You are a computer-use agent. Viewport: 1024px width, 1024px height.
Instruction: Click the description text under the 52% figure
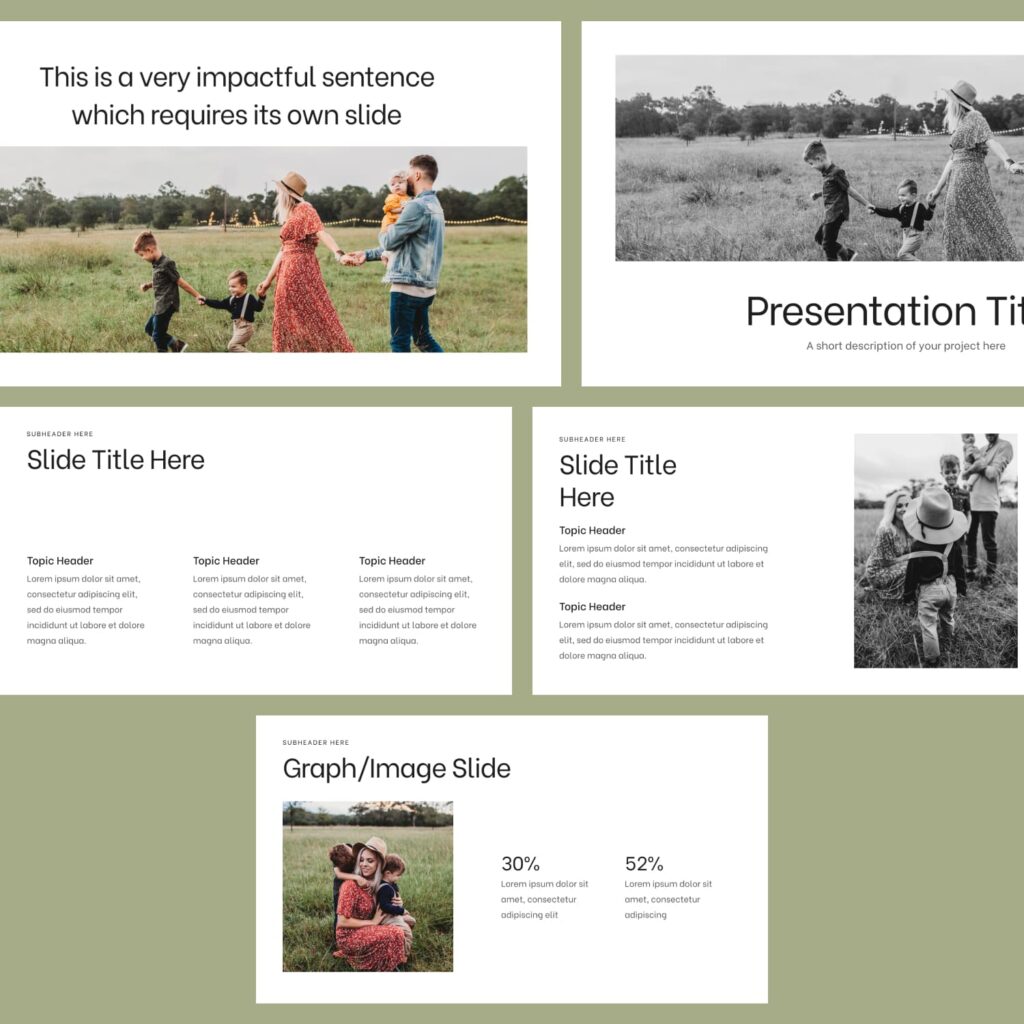[667, 899]
